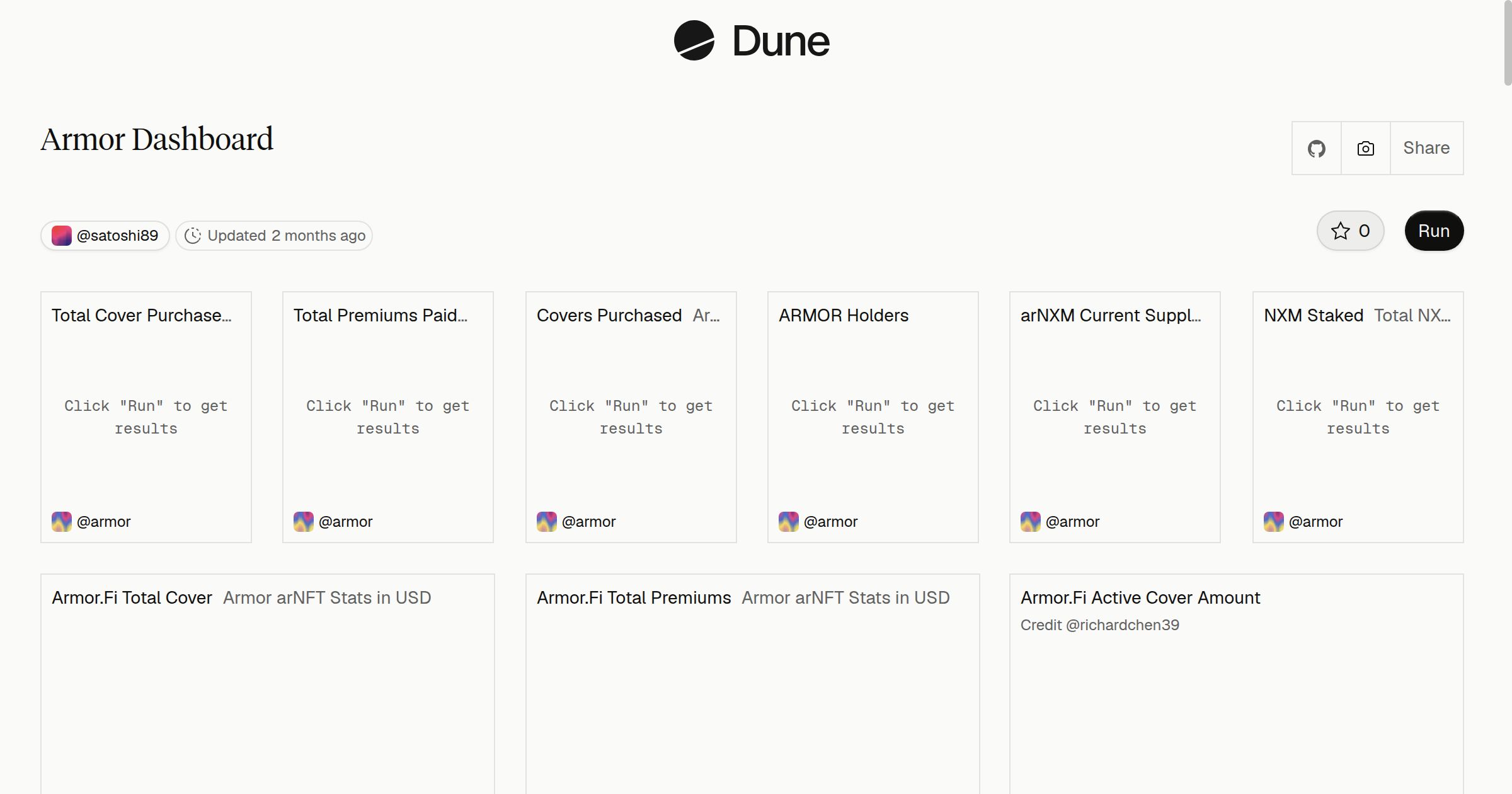This screenshot has width=1512, height=794.
Task: Click the black Run button
Action: (1434, 231)
